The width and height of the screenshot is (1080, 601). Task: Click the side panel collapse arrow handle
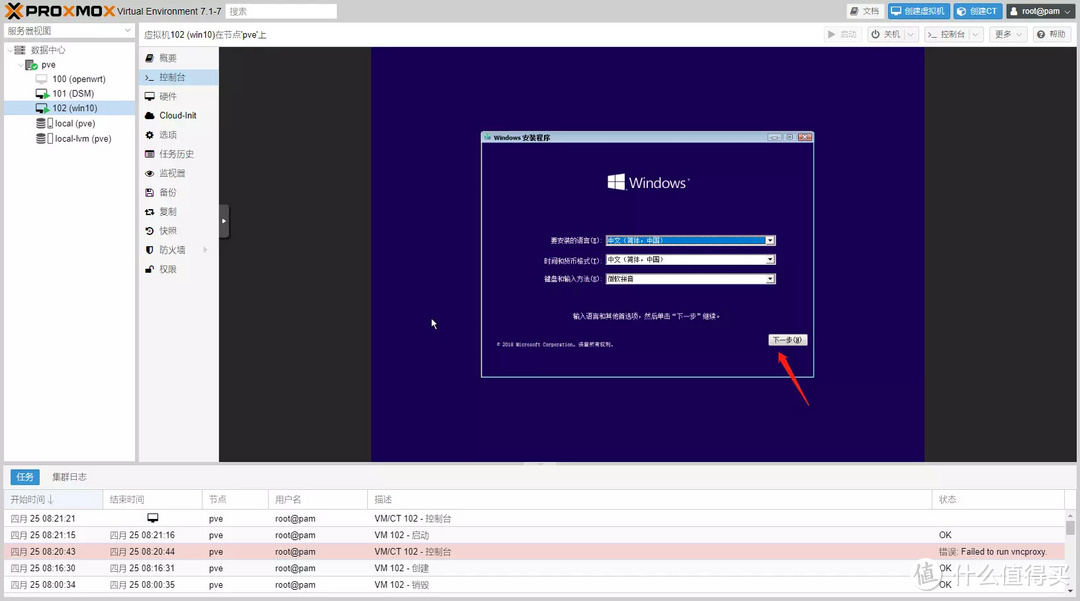[224, 221]
